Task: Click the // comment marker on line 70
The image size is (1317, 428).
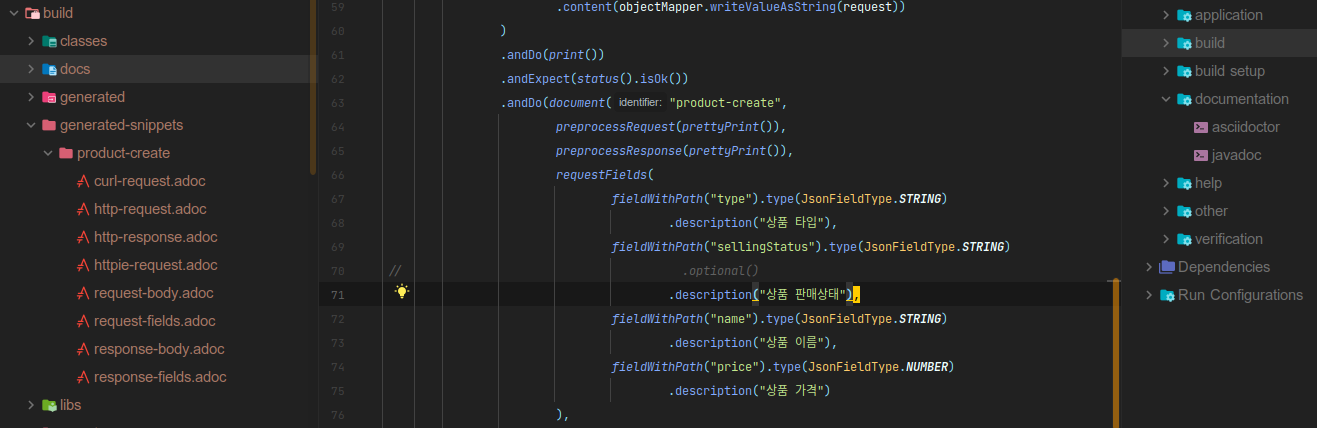Action: [x=395, y=270]
